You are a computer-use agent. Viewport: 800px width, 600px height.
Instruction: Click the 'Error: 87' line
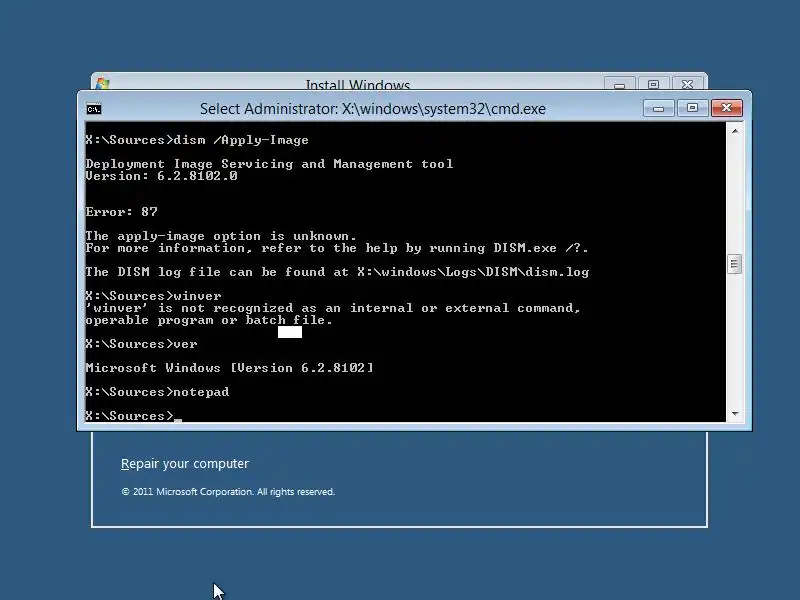[121, 212]
